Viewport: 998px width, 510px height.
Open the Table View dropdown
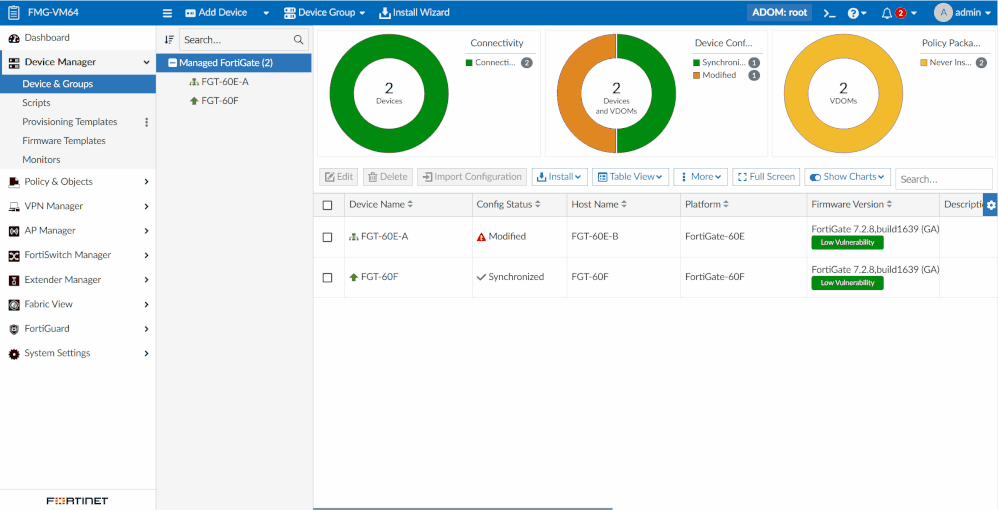tap(630, 177)
